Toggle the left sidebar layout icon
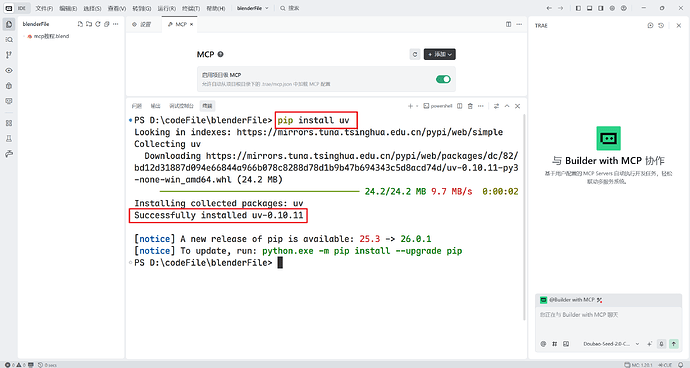Viewport: 690px width, 368px height. pyautogui.click(x=578, y=8)
